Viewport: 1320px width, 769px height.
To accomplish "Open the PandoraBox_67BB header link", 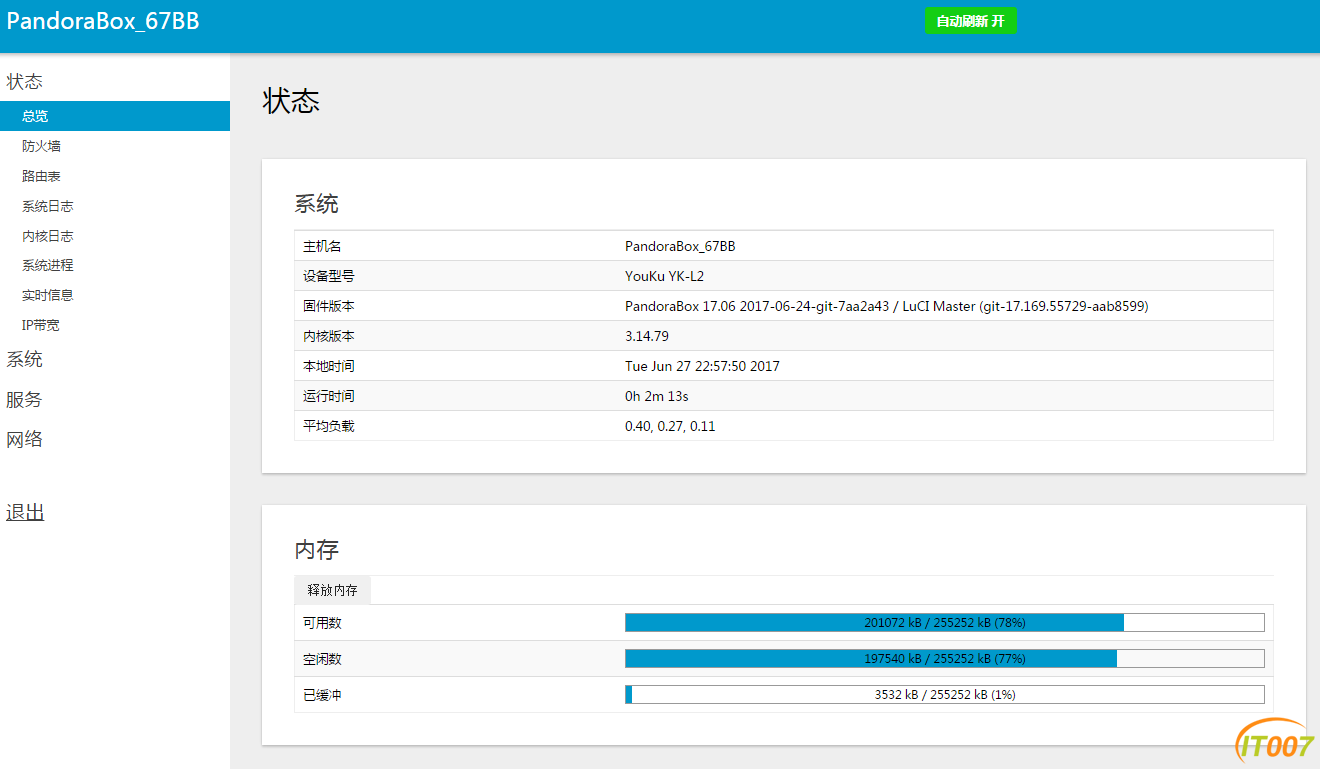I will 103,21.
